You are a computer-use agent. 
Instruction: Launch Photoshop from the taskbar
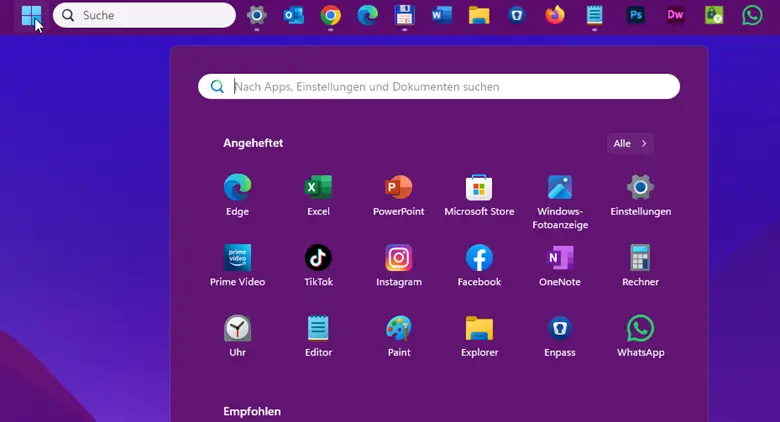click(x=635, y=15)
